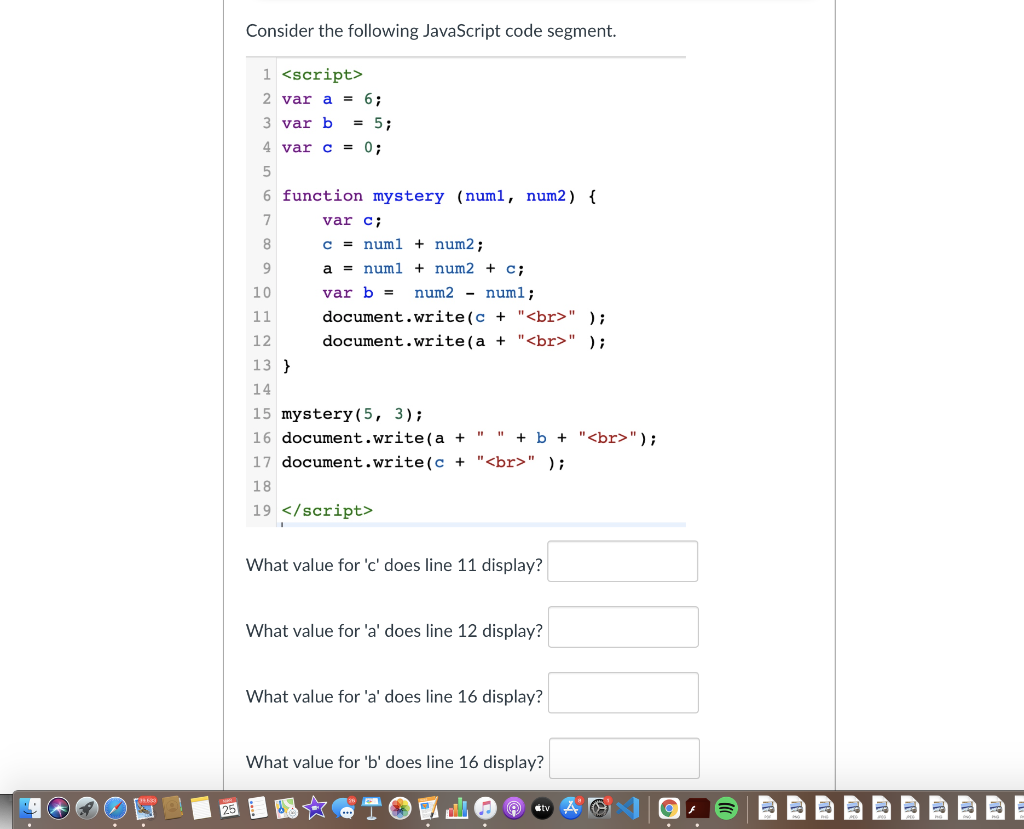Screen dimensions: 1024x829
Task: Open Visual Studio Code in the dock
Action: [628, 808]
